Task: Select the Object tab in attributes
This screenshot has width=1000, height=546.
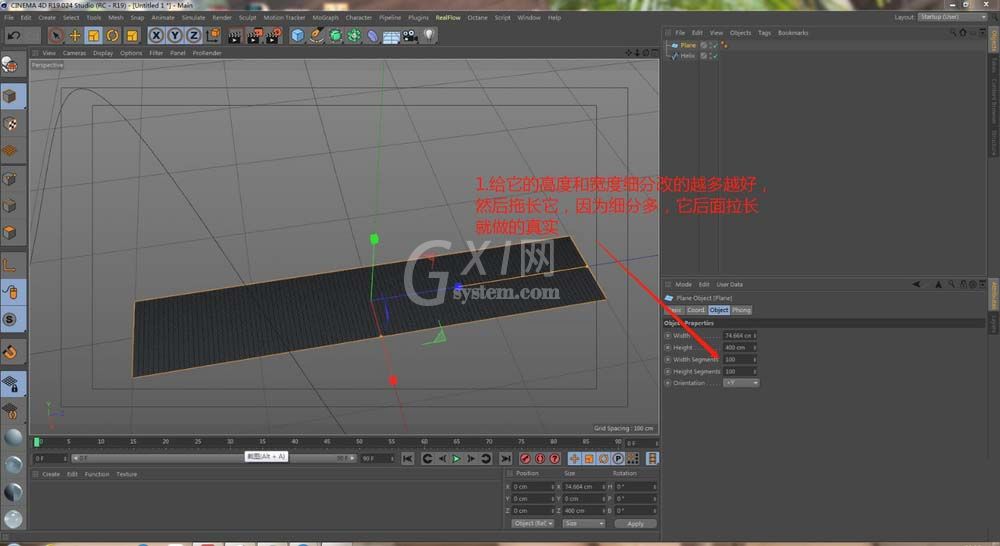Action: click(x=719, y=310)
